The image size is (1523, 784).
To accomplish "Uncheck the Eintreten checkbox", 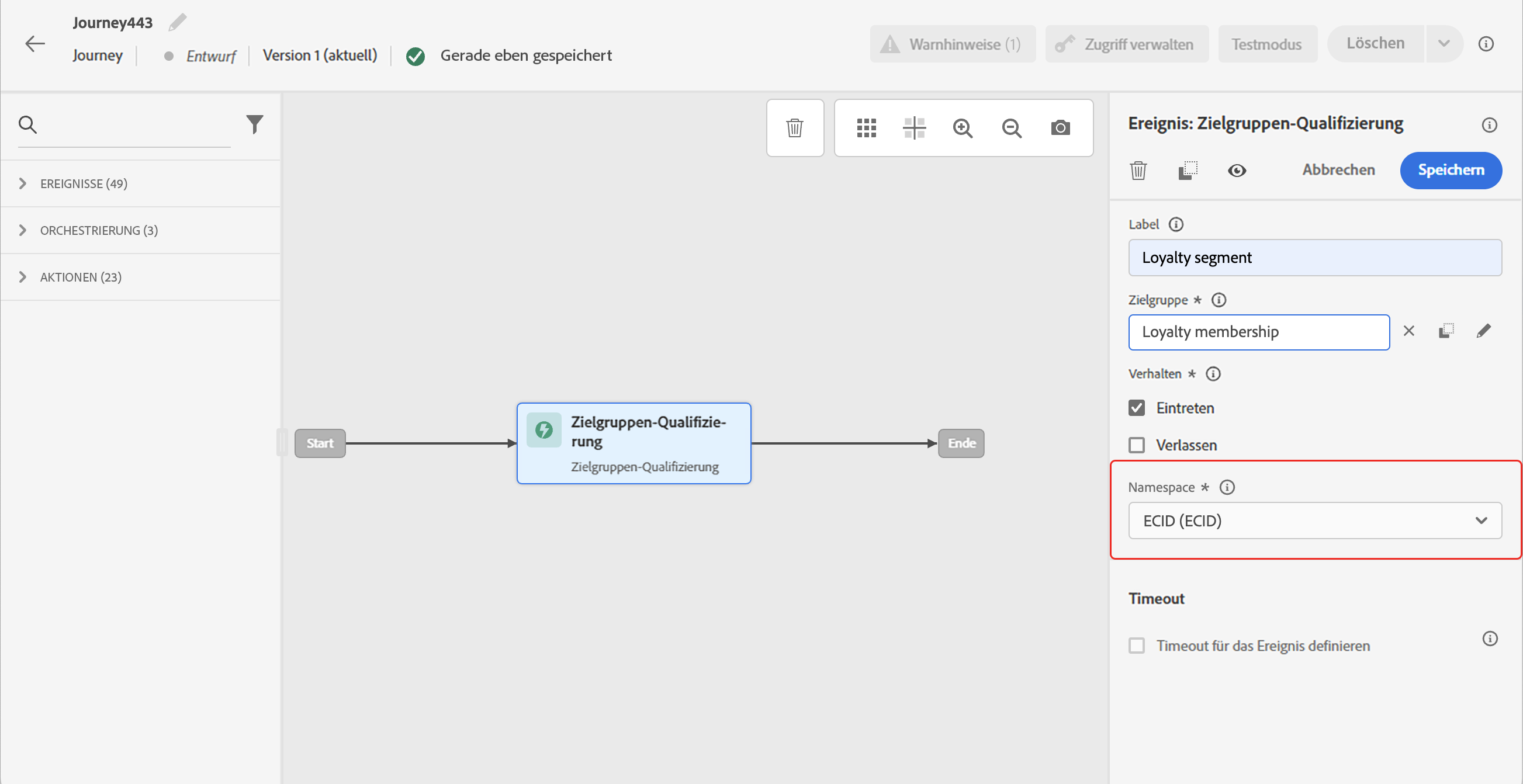I will [1136, 408].
